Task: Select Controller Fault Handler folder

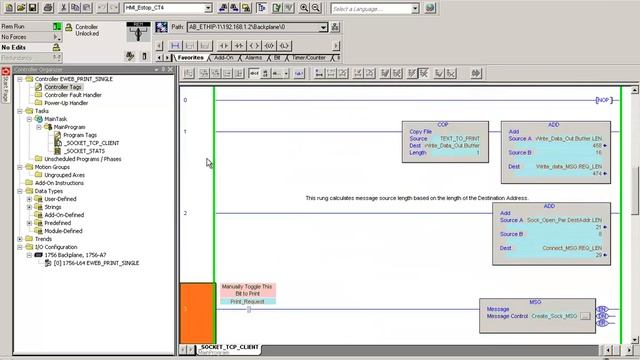Action: point(73,95)
